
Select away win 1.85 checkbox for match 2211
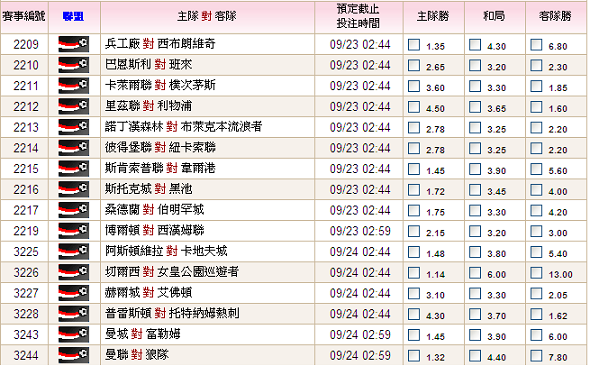(x=536, y=86)
